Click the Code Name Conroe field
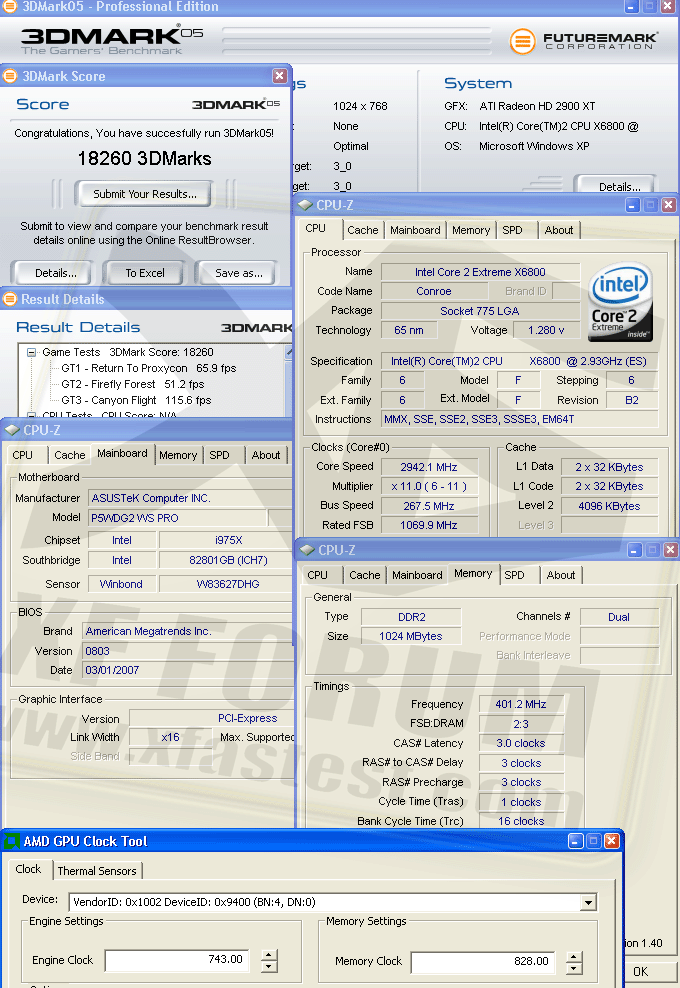Viewport: 680px width, 988px height. (x=434, y=291)
